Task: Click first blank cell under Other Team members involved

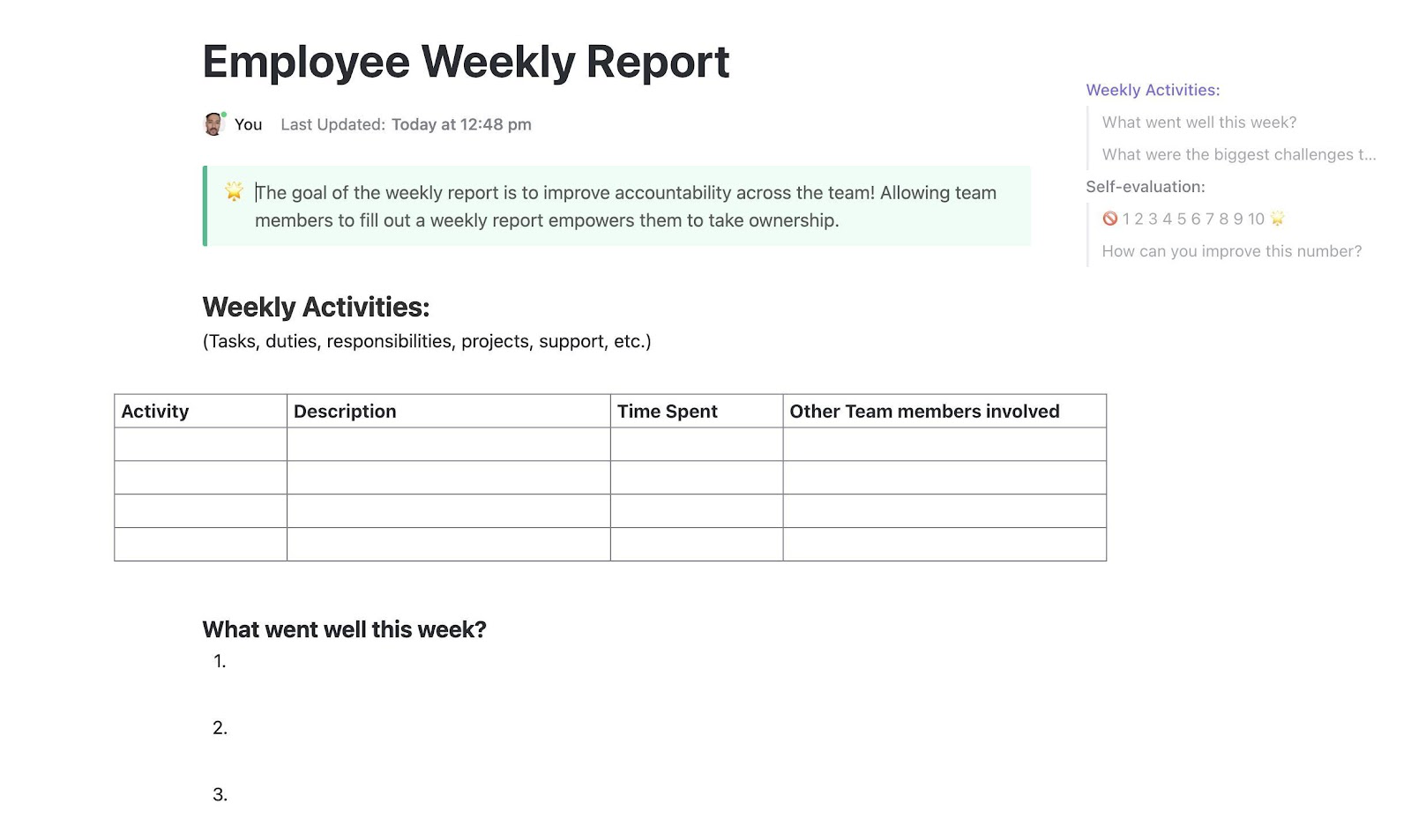Action: coord(944,444)
